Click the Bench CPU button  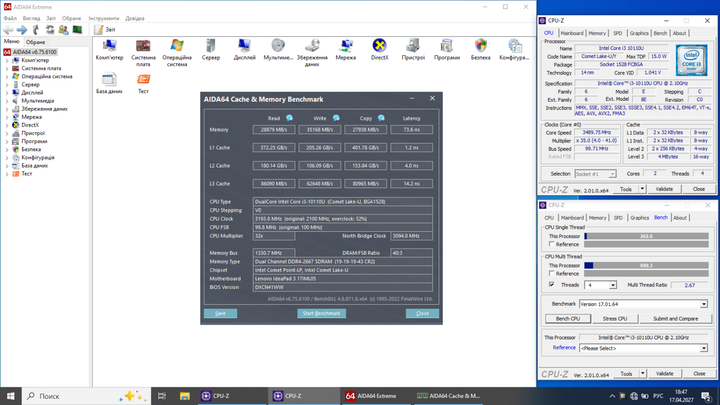coord(568,318)
